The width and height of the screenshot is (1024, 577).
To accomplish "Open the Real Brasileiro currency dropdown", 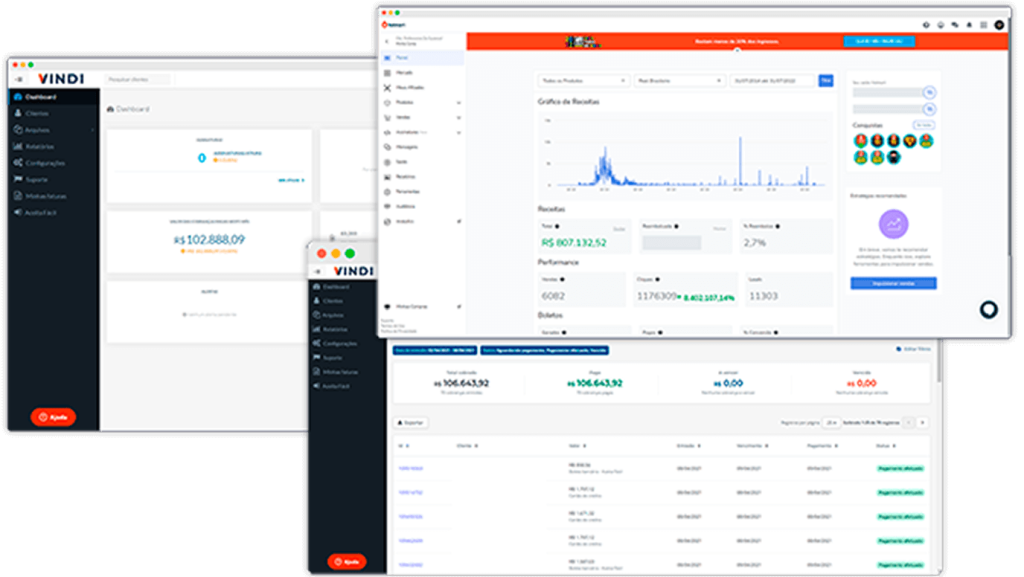I will [679, 80].
